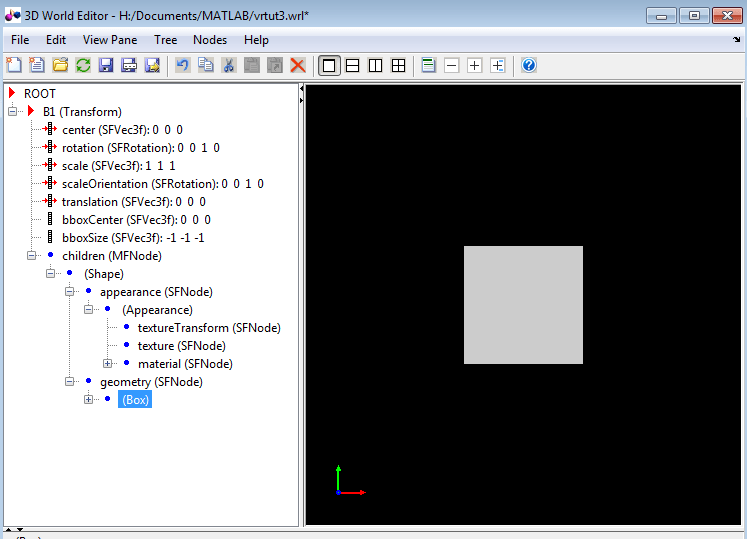This screenshot has width=747, height=539.
Task: Select scaleOrientation (SFRotation) field row
Action: point(162,184)
